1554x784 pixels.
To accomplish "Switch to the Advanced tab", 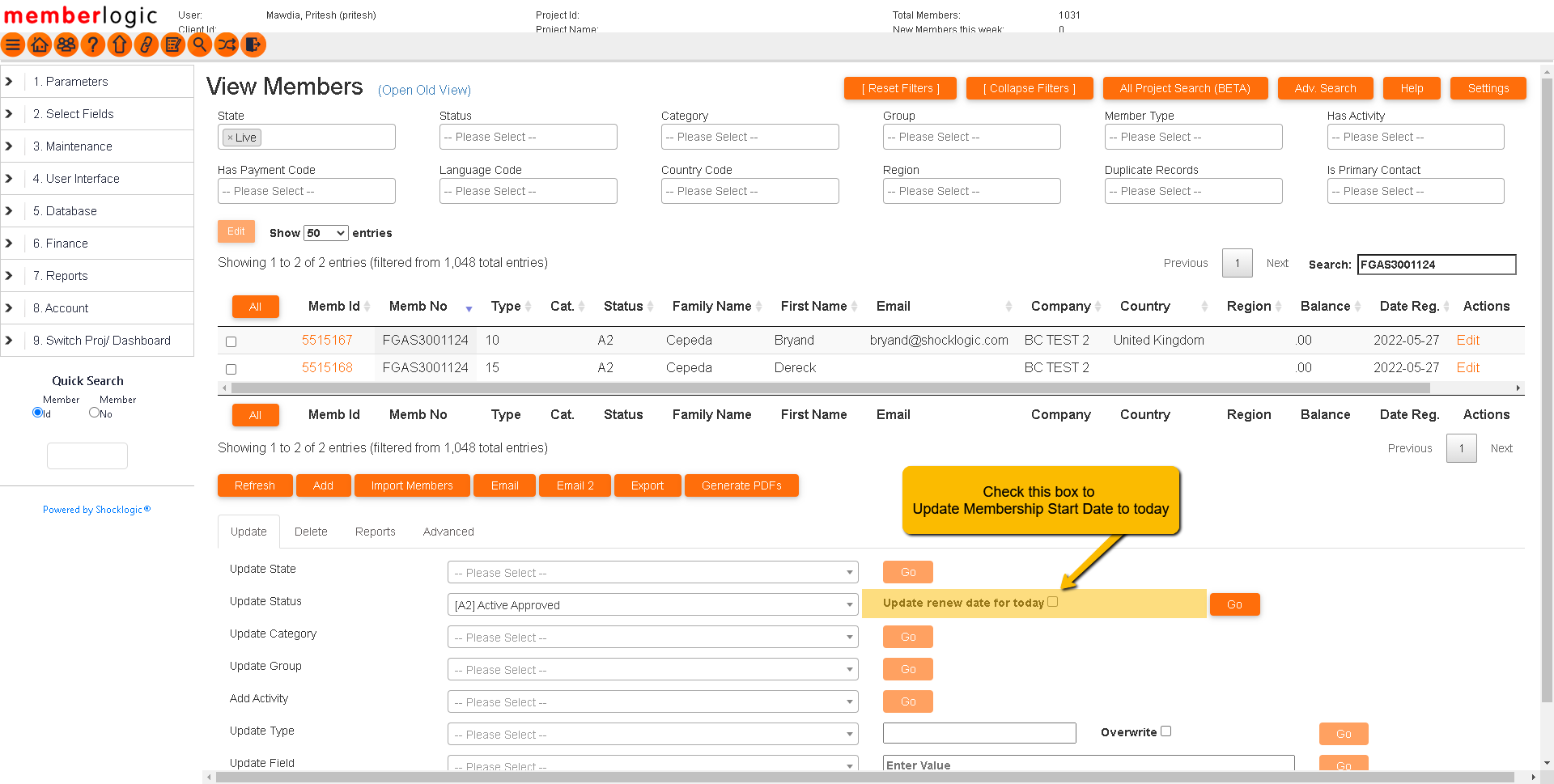I will pyautogui.click(x=448, y=532).
